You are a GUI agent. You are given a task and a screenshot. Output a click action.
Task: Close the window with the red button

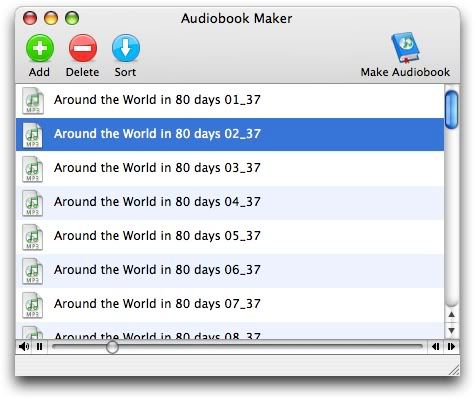click(x=30, y=18)
